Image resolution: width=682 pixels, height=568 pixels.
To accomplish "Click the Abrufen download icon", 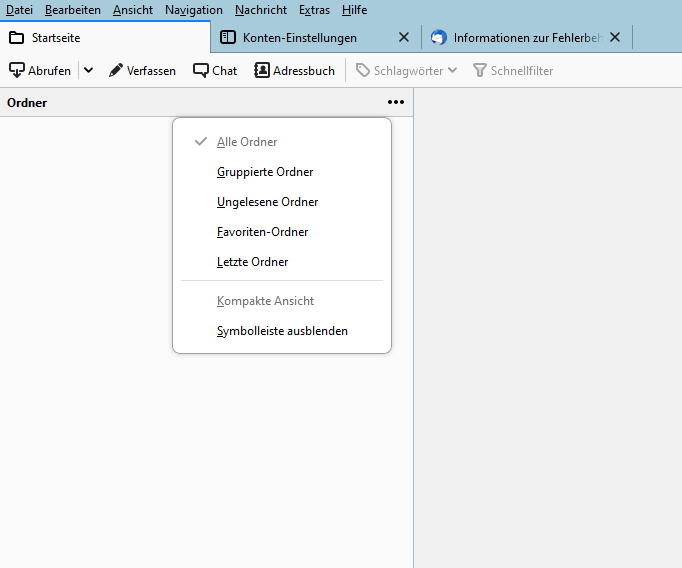I will (17, 71).
